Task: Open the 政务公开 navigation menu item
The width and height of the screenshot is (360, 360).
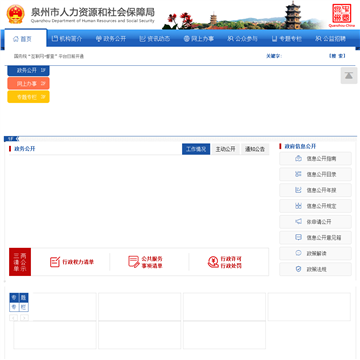Action: 111,39
